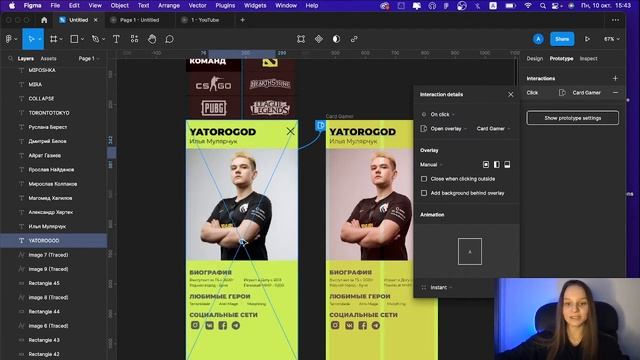Screen dimensions: 640x360
Task: Open the shape tools dropdown arrow
Action: point(82,39)
